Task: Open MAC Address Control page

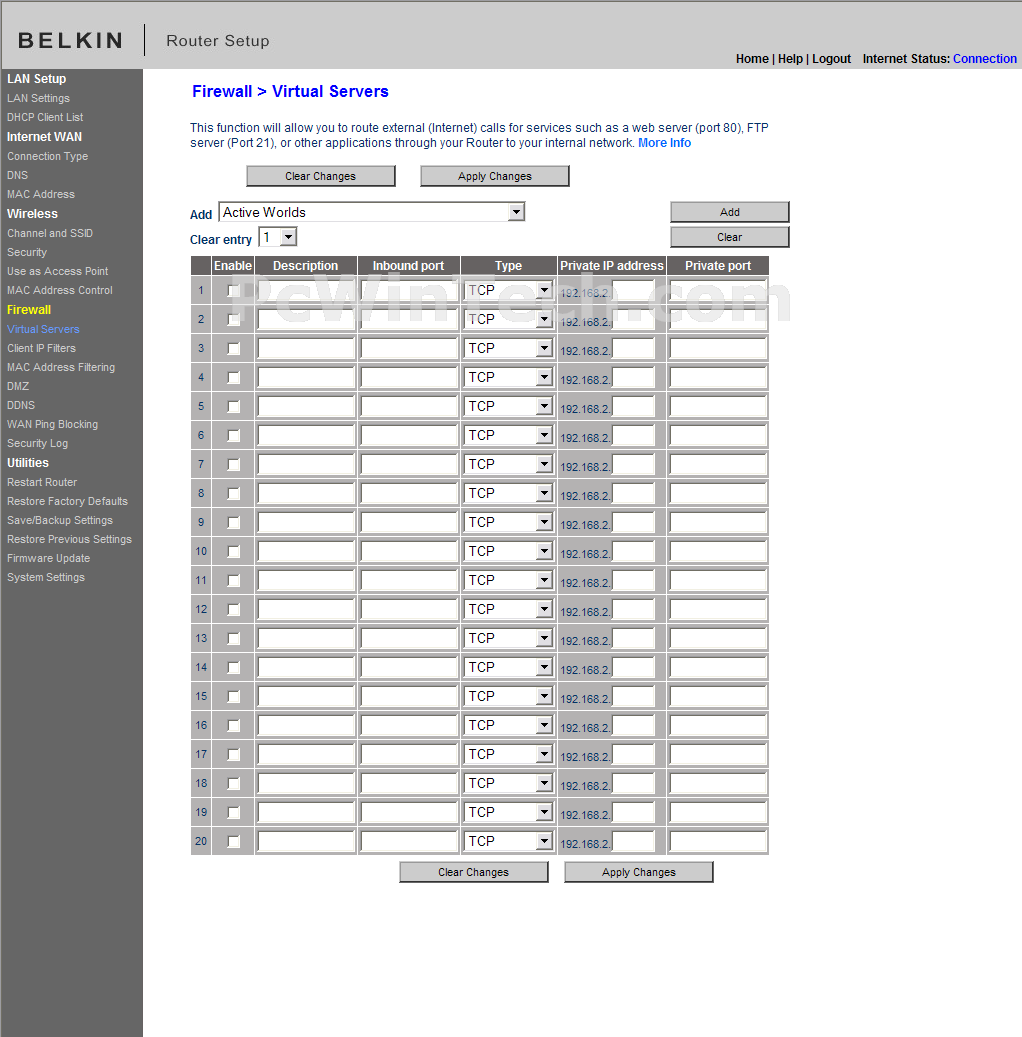Action: (60, 290)
